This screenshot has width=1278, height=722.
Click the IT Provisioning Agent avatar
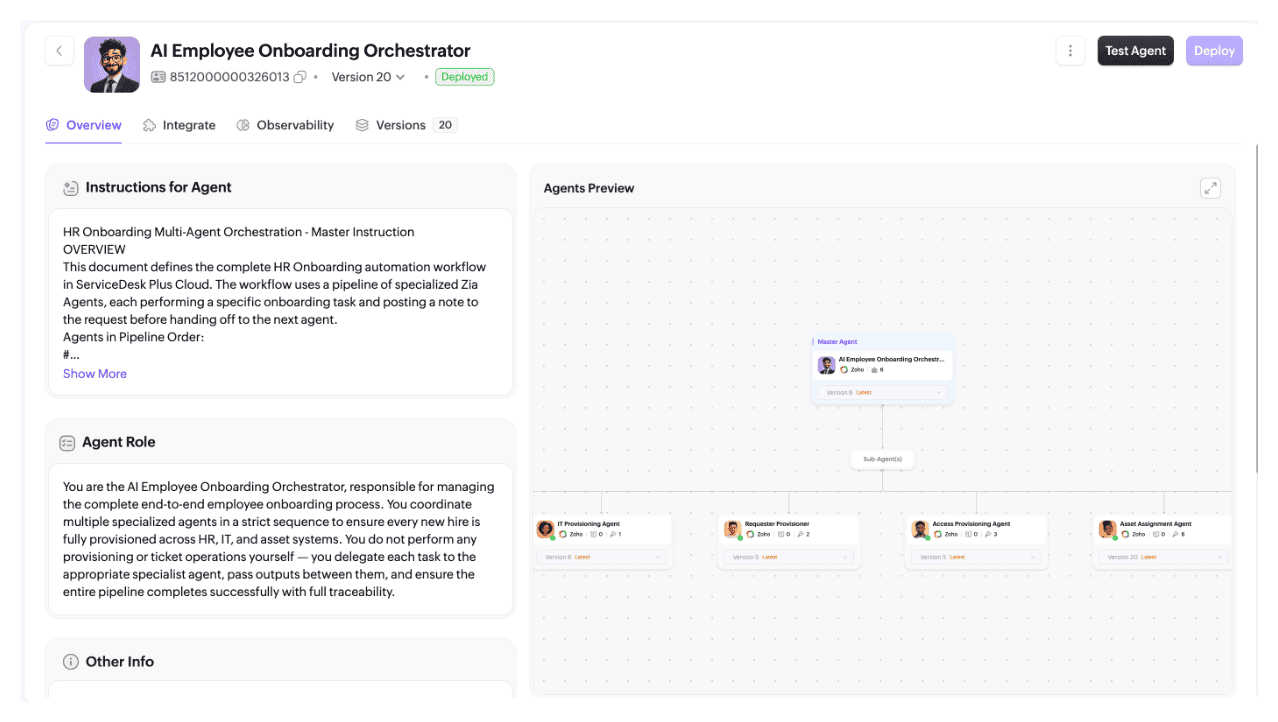point(545,529)
